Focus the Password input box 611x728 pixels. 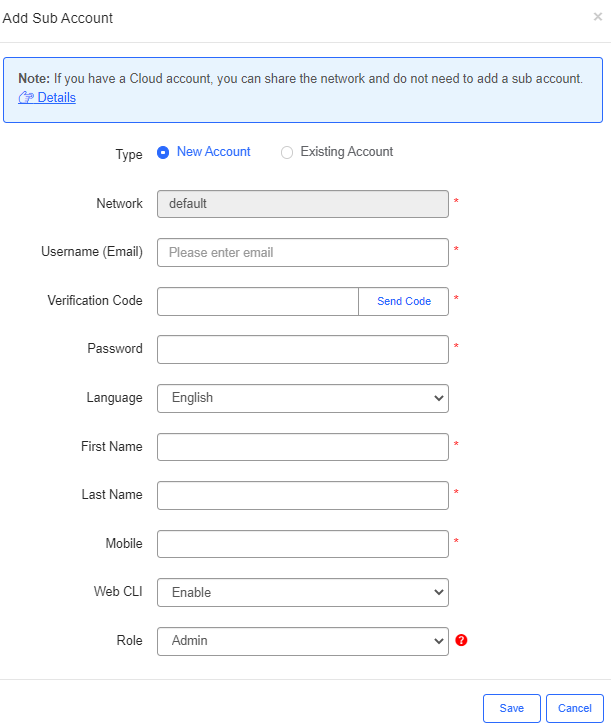(x=302, y=349)
